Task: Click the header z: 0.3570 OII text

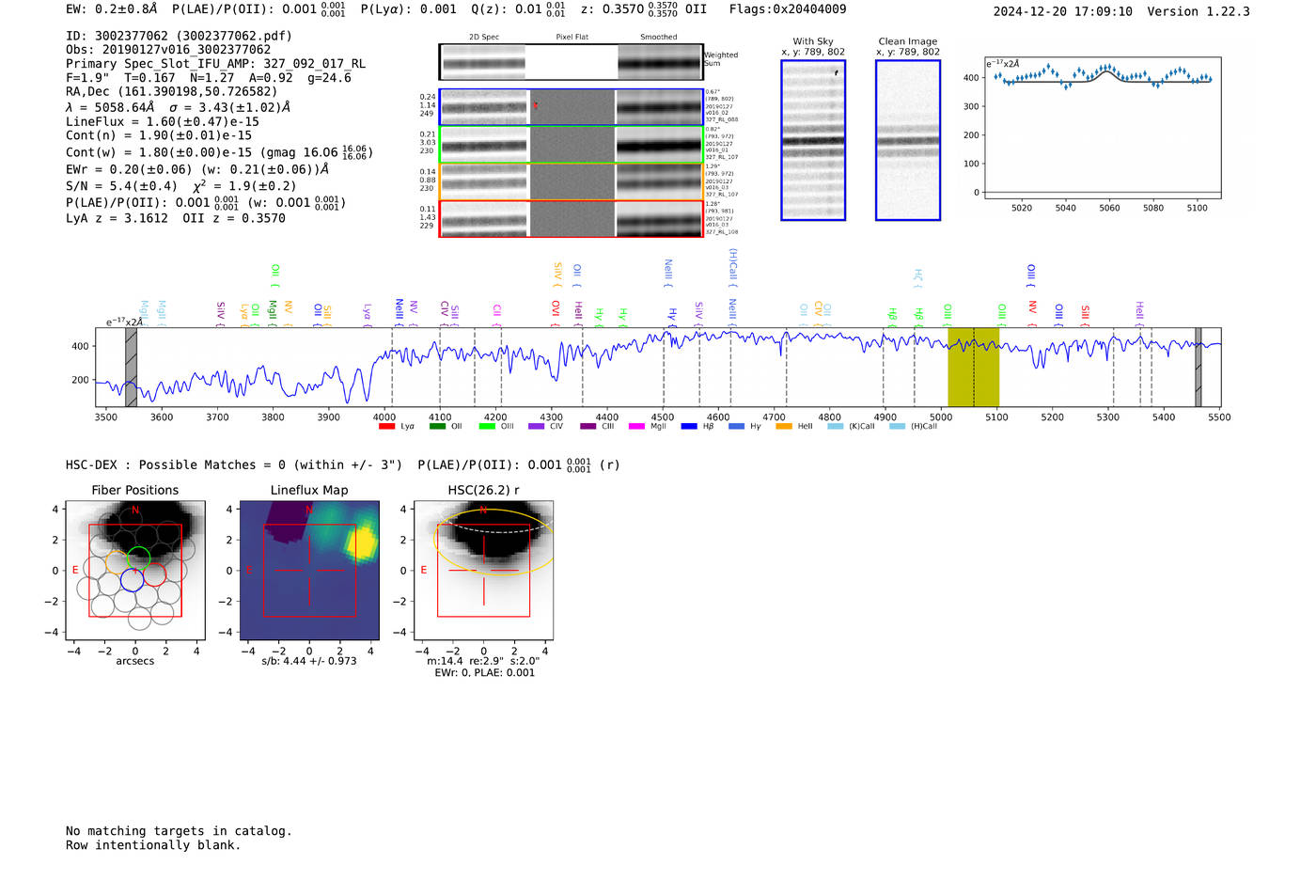Action: pyautogui.click(x=644, y=9)
